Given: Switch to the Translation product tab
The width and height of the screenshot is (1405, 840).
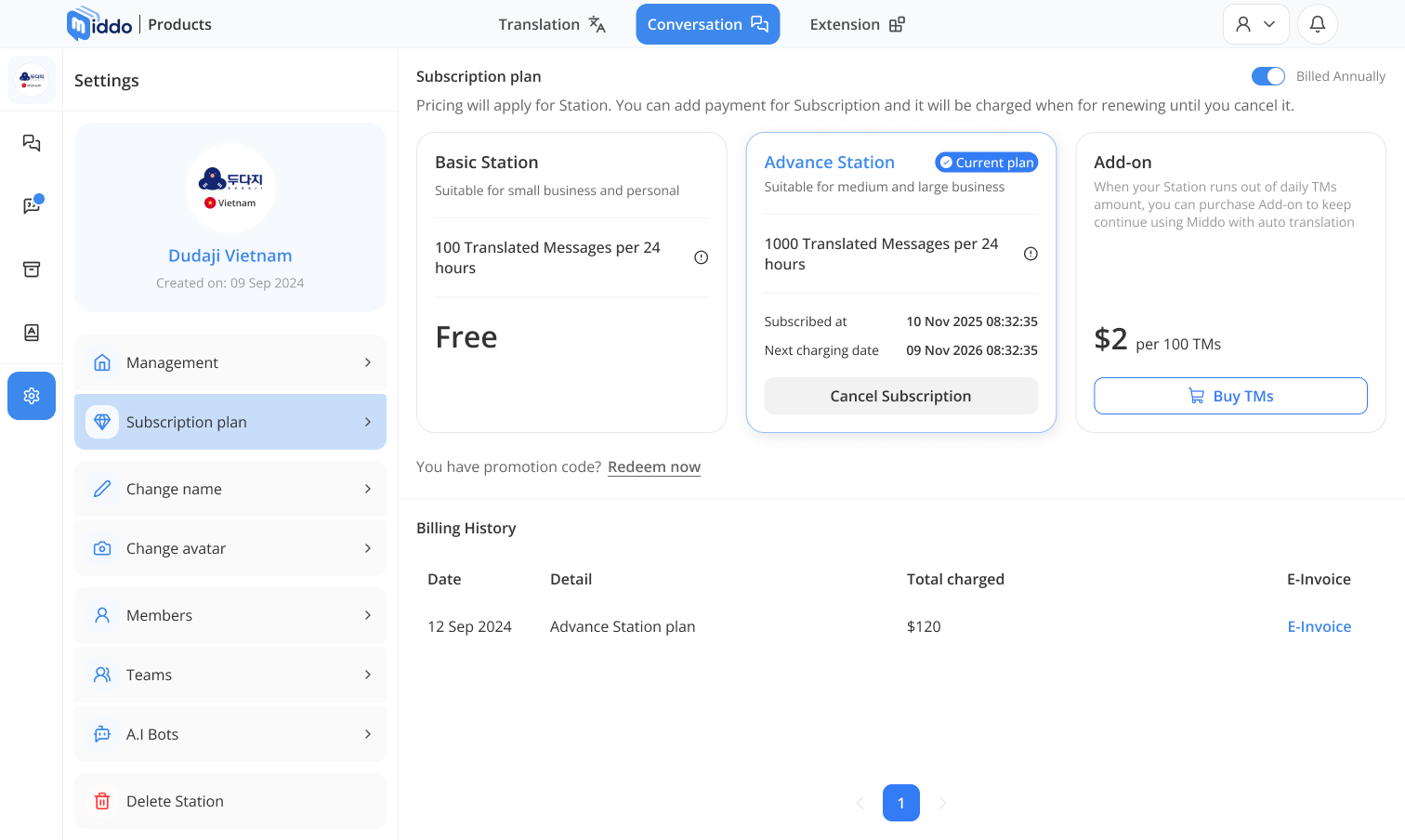Looking at the screenshot, I should (x=552, y=24).
